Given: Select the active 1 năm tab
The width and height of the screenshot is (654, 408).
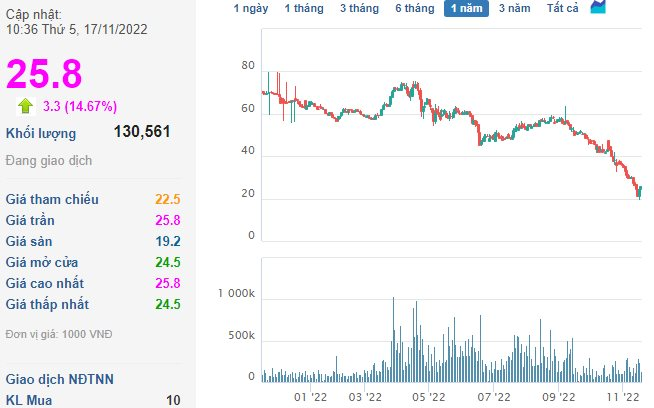Looking at the screenshot, I should 467,9.
